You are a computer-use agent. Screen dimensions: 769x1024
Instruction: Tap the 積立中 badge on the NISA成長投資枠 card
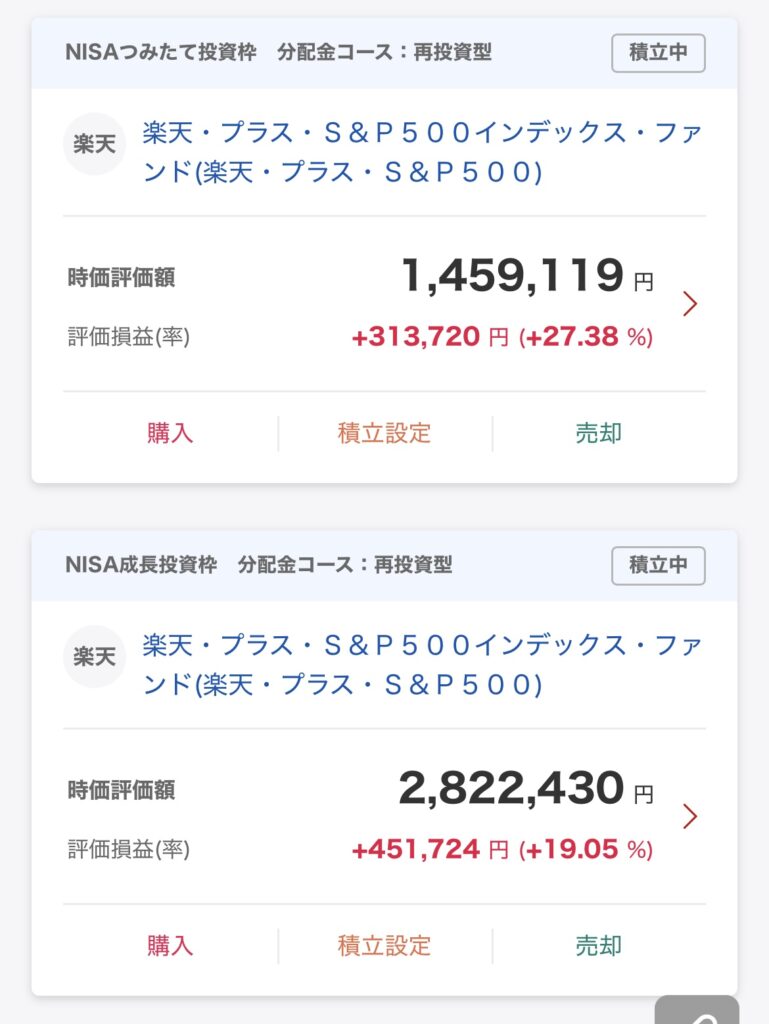pyautogui.click(x=658, y=565)
